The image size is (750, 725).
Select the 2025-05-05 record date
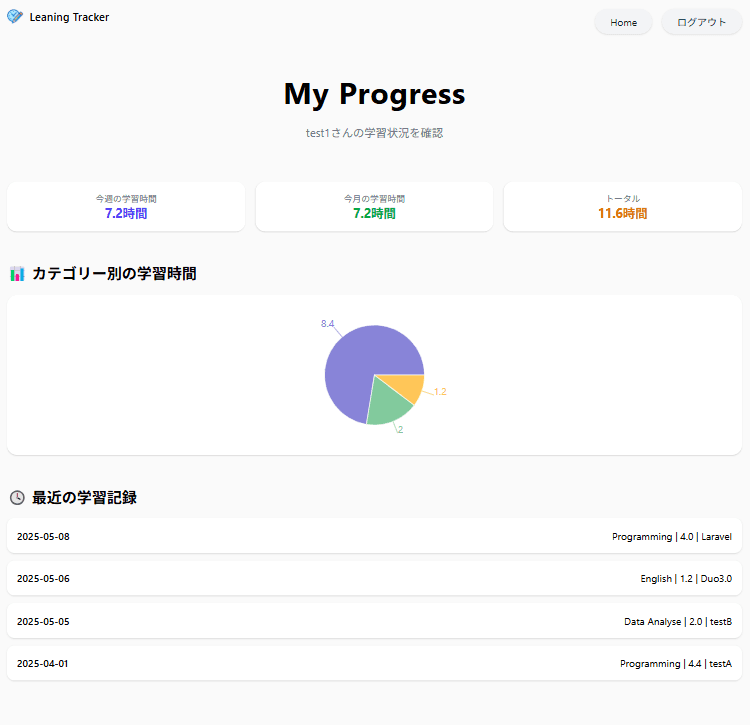coord(44,622)
